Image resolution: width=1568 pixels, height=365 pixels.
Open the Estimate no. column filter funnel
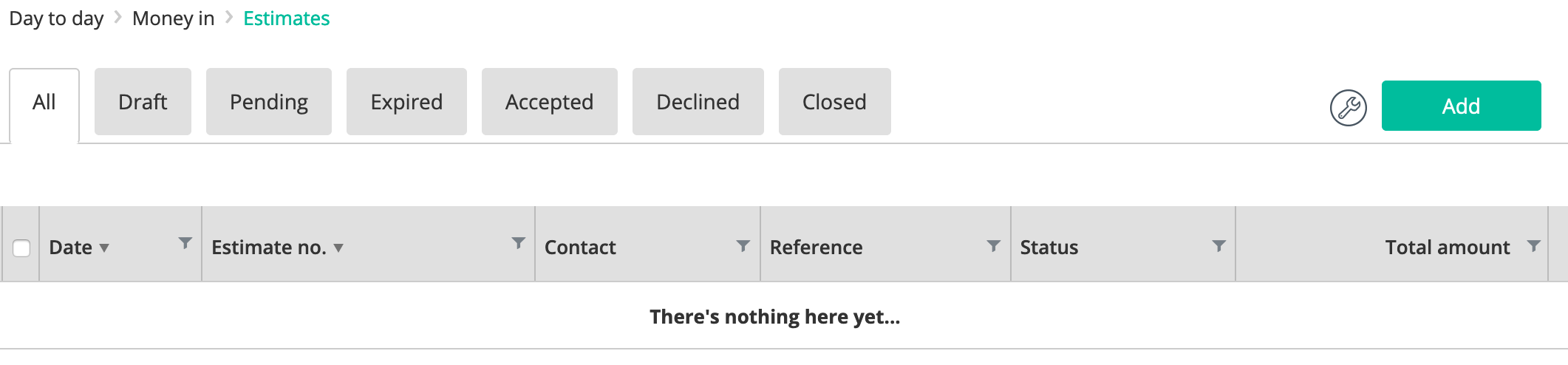point(519,243)
